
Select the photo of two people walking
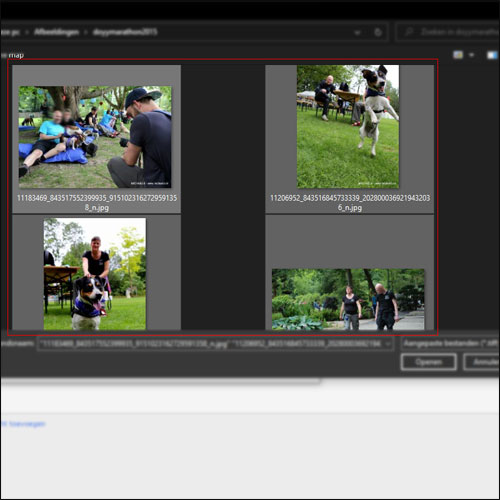(x=348, y=299)
